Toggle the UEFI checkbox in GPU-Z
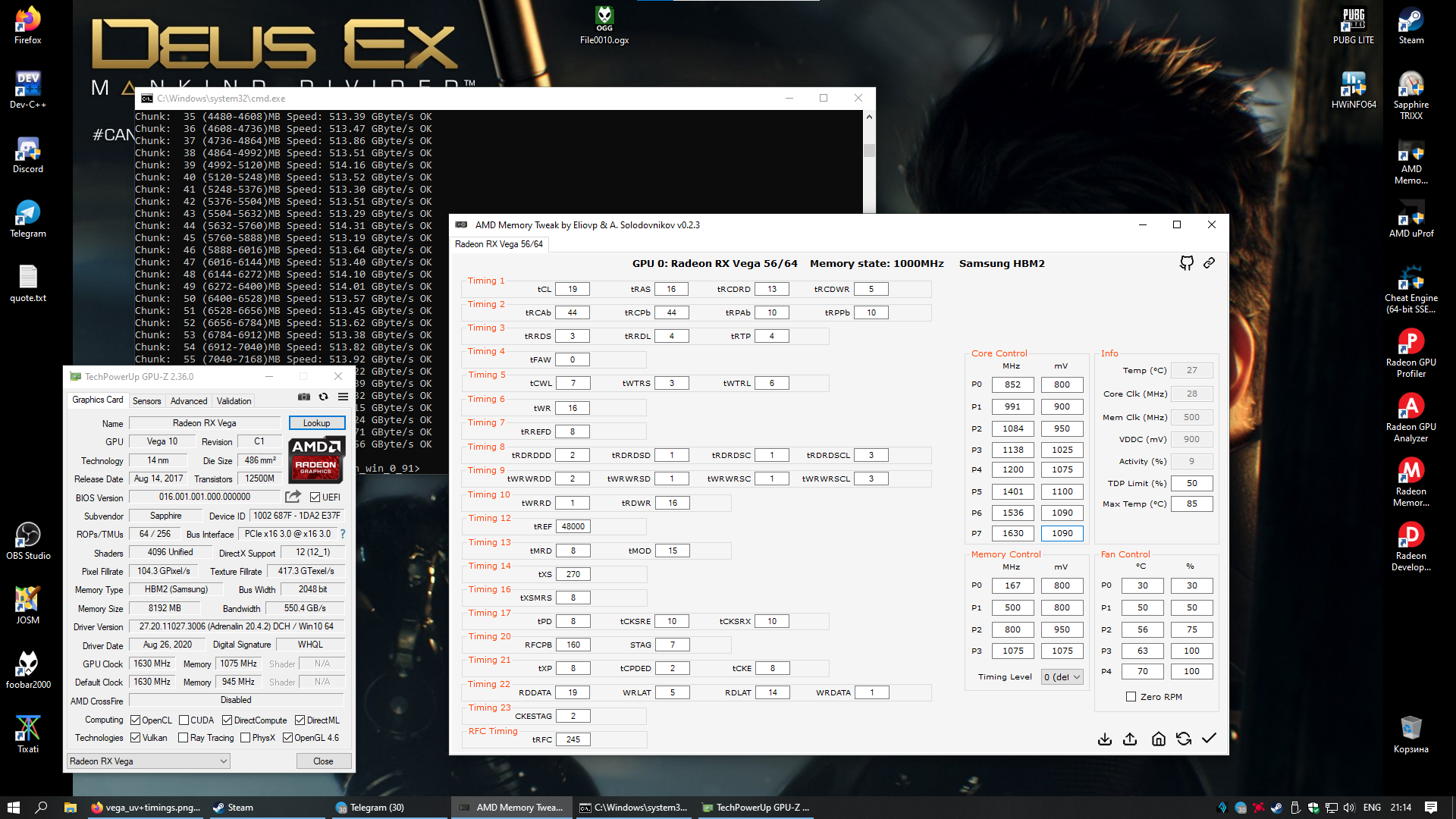This screenshot has width=1456, height=819. (315, 497)
